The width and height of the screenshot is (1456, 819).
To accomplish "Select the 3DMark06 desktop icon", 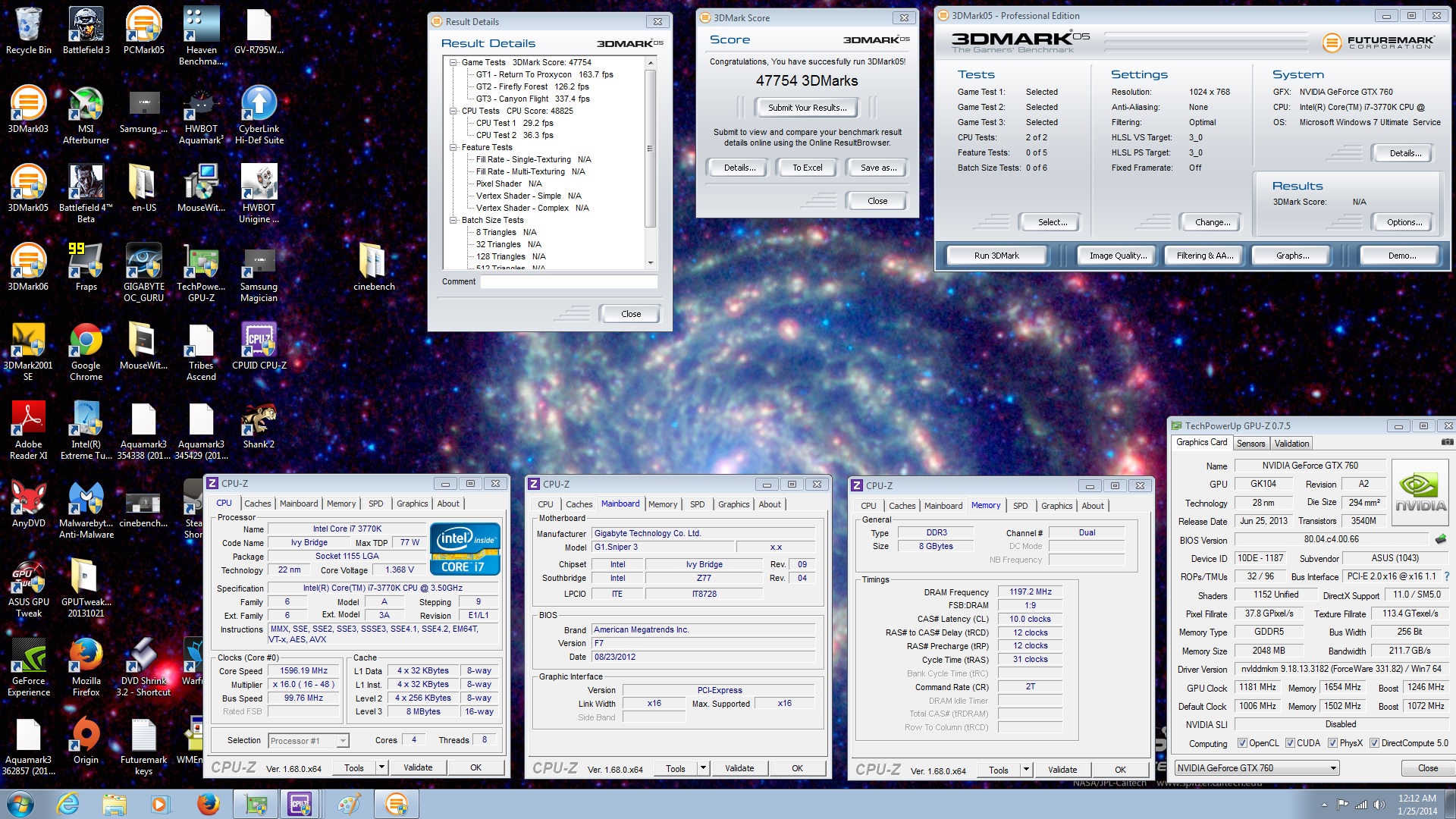I will coord(28,267).
